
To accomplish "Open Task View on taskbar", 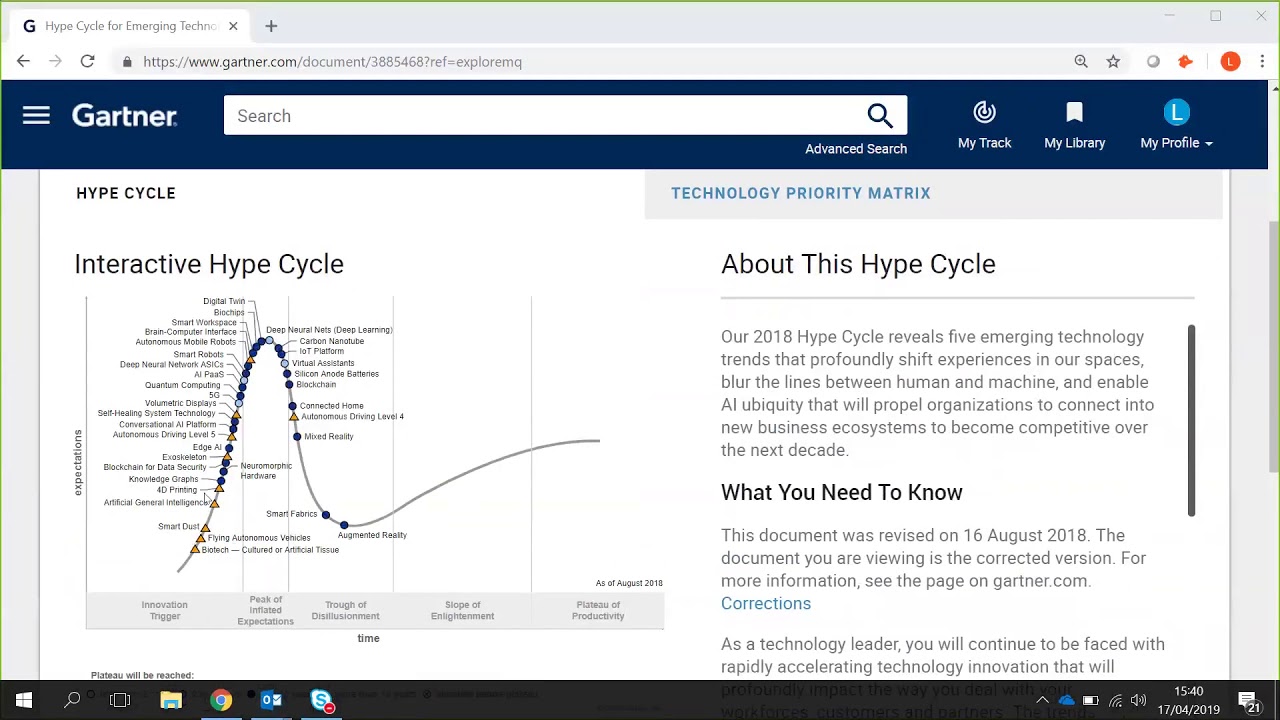I will (x=120, y=701).
